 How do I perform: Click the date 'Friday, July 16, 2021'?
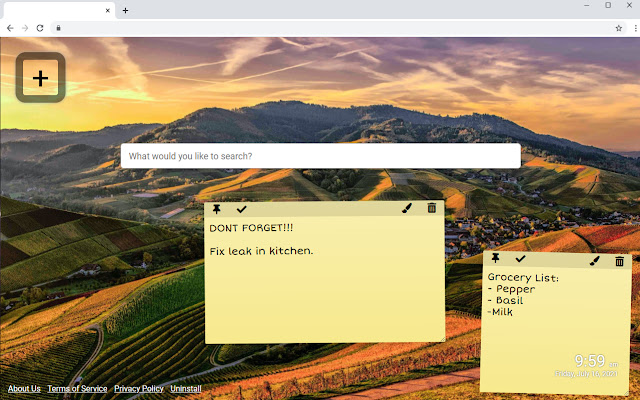click(586, 374)
